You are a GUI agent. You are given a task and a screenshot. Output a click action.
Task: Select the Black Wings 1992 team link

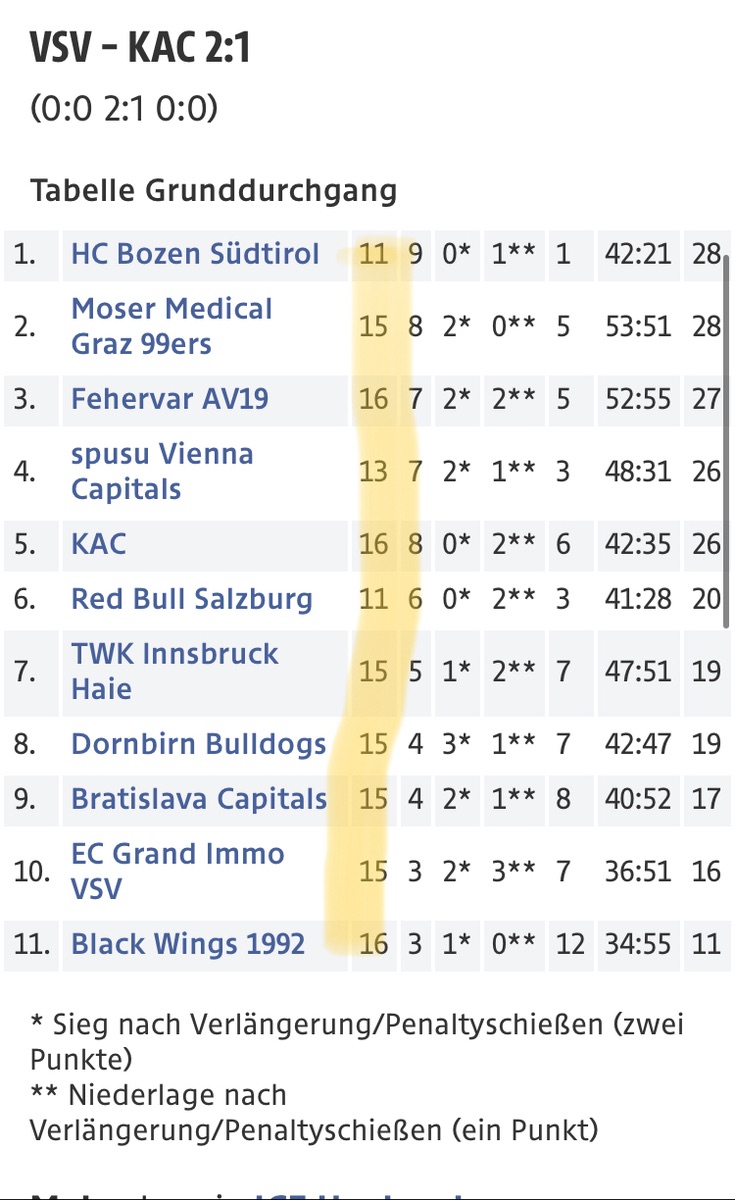188,944
